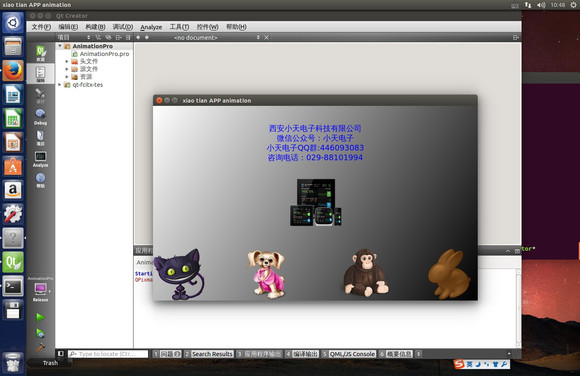This screenshot has width=580, height=376.
Task: Open the project view selector dropdown
Action: (x=74, y=37)
